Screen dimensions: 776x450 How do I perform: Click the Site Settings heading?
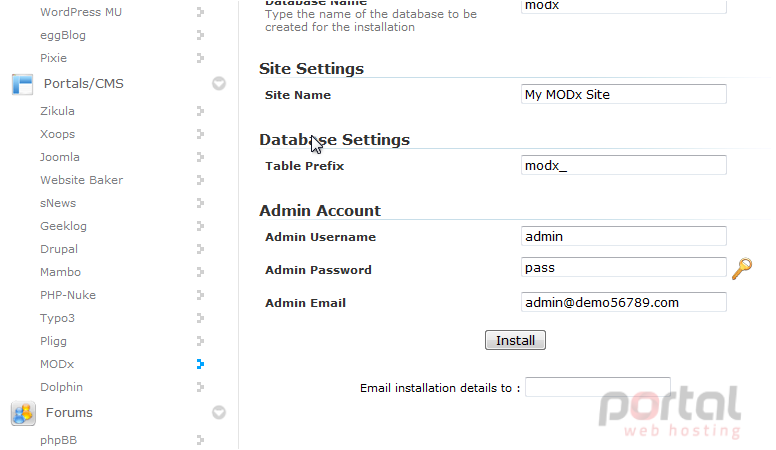(x=311, y=69)
